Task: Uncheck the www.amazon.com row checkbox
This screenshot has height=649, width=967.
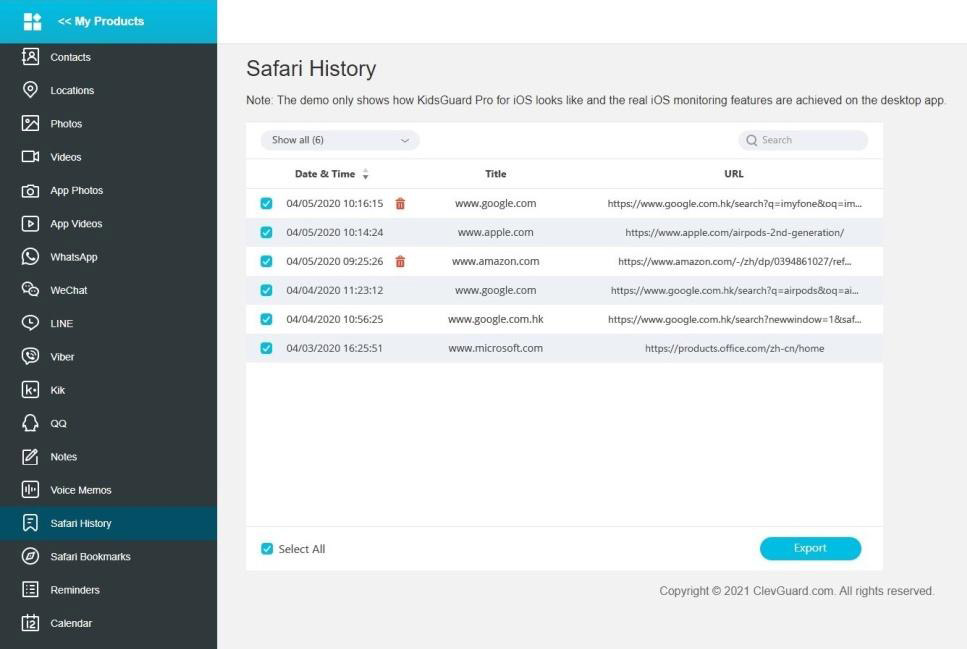Action: (266, 262)
